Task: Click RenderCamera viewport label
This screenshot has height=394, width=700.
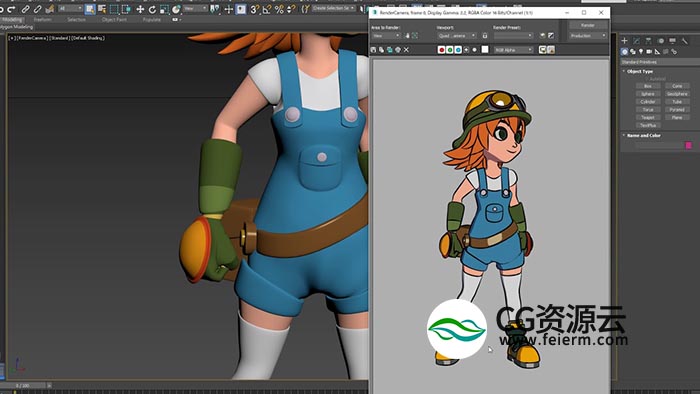Action: 32,38
